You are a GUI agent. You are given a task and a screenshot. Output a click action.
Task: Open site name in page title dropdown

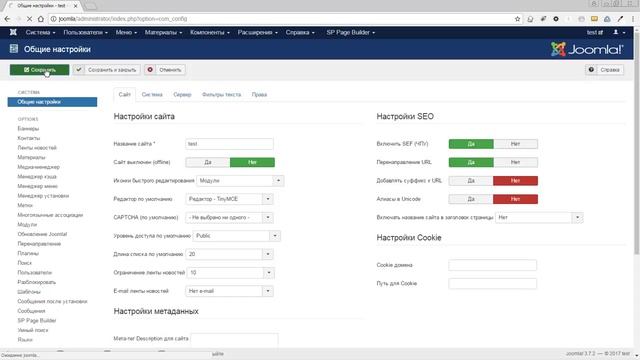(x=539, y=217)
